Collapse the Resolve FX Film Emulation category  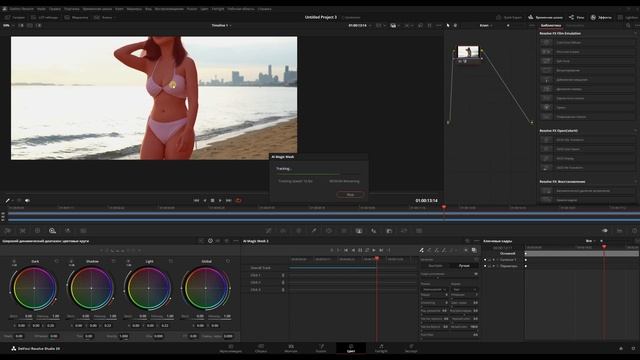pos(635,33)
